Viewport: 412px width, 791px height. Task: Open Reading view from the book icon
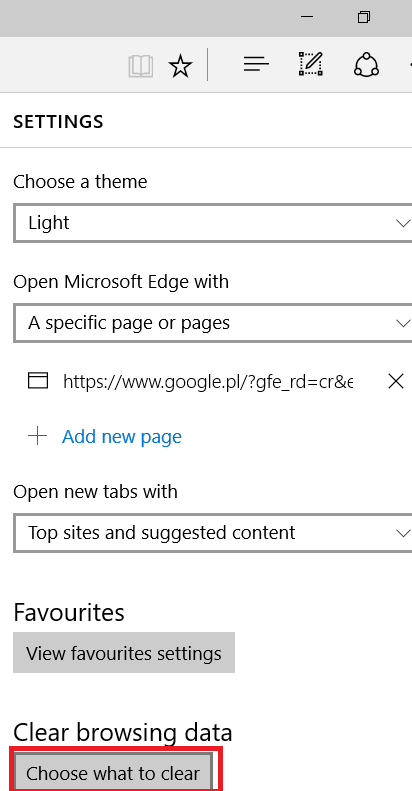point(141,66)
